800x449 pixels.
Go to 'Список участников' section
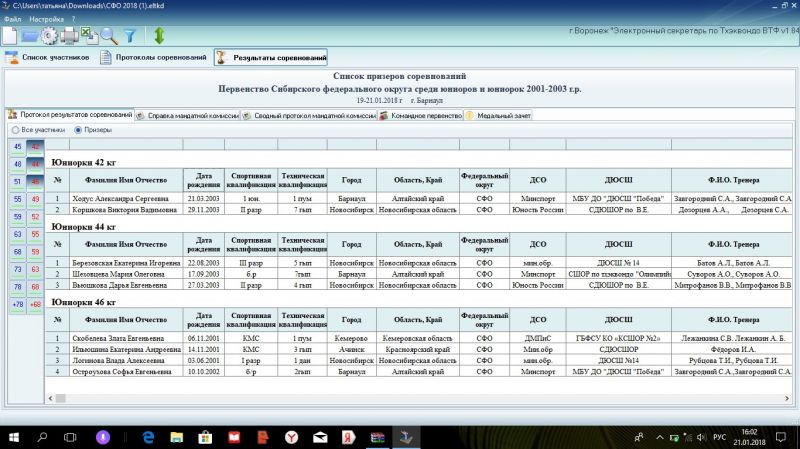pos(50,58)
